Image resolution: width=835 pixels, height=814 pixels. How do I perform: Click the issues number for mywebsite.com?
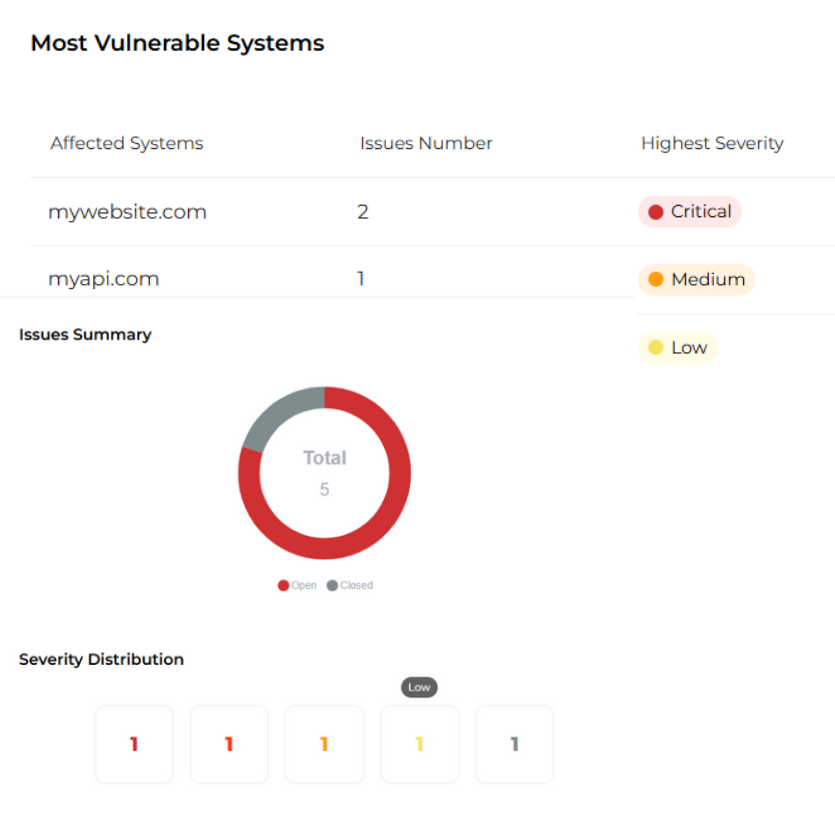363,212
